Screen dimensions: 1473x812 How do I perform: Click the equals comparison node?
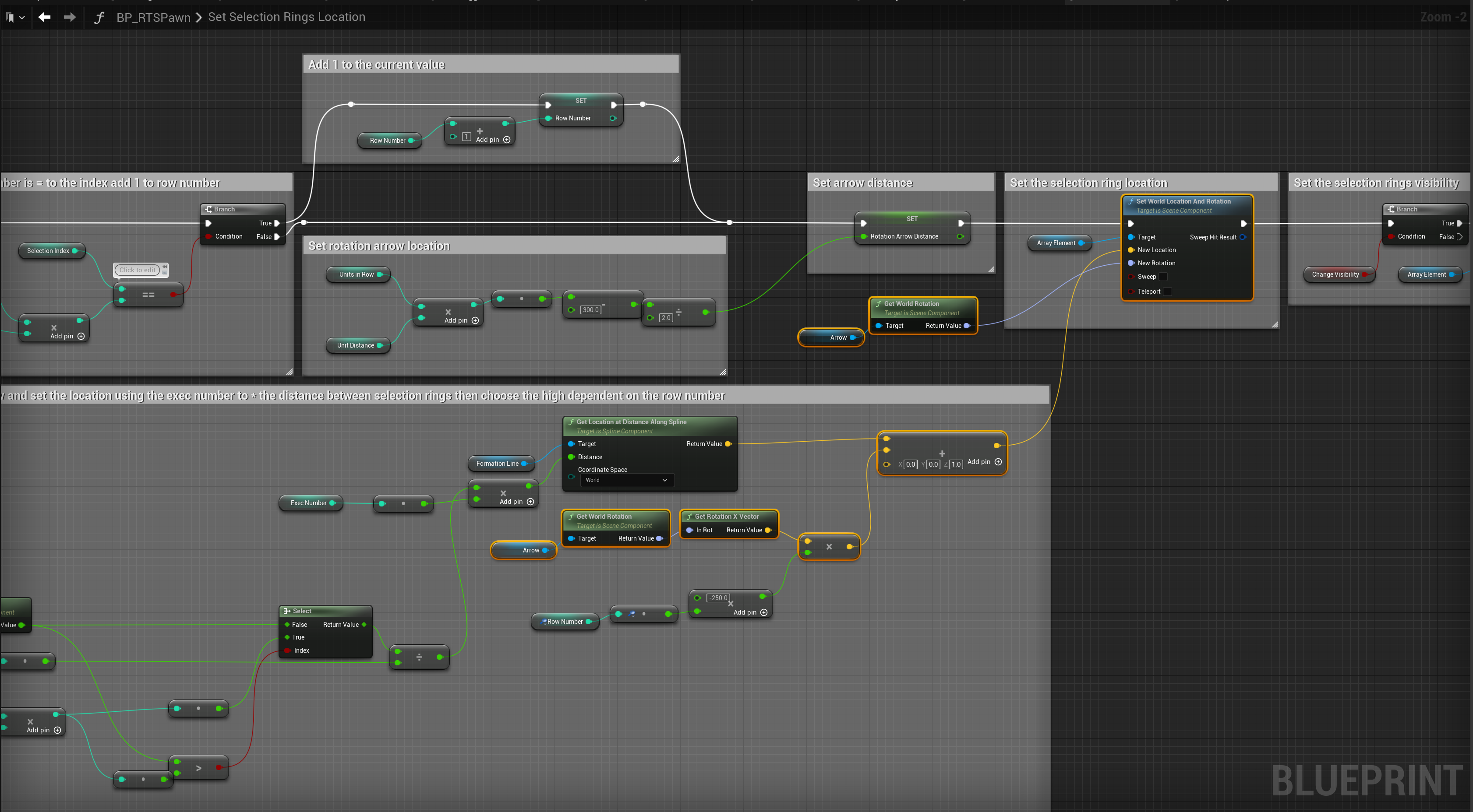148,295
